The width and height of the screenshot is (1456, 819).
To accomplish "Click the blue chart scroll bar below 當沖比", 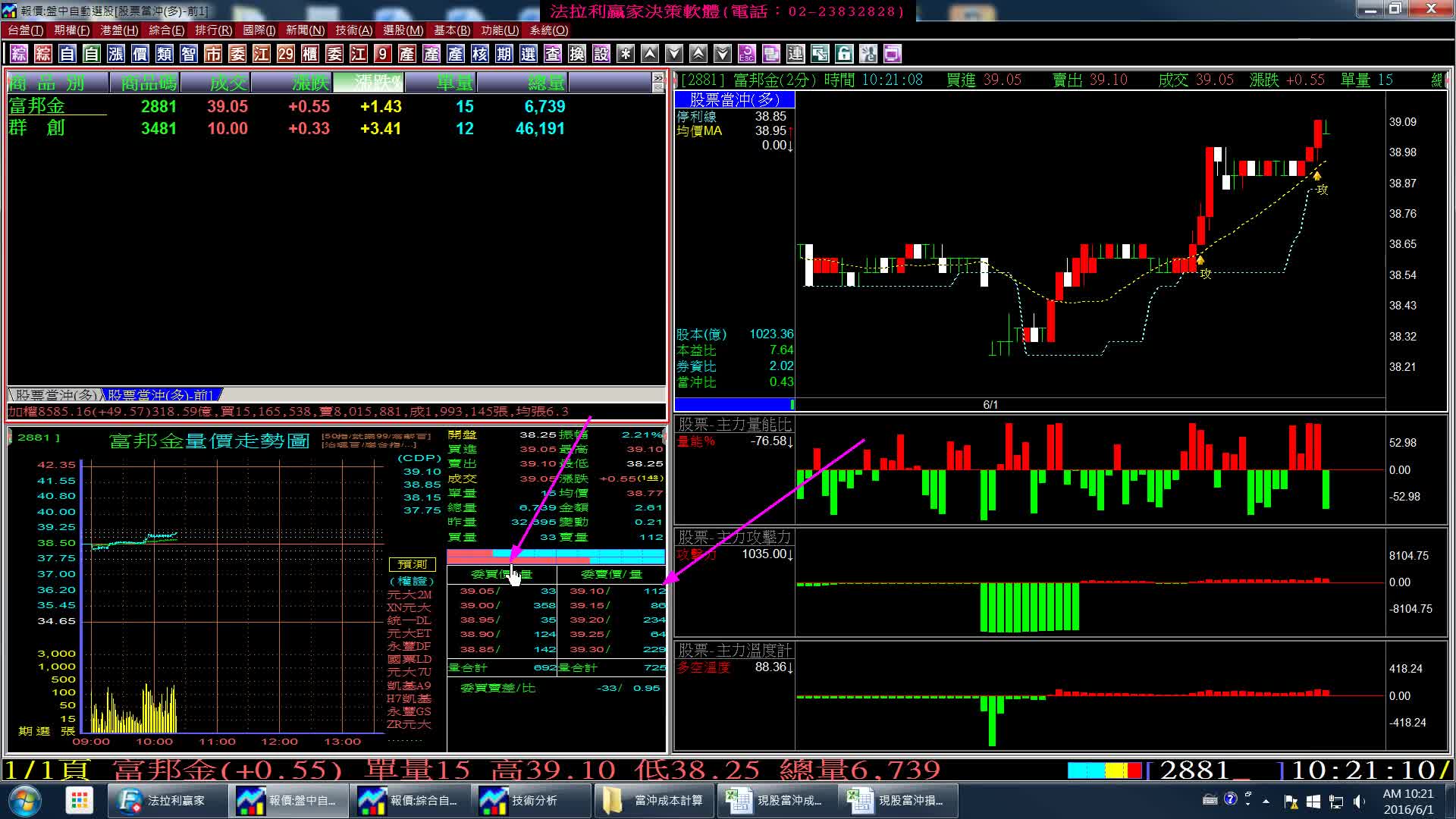I will tap(734, 404).
